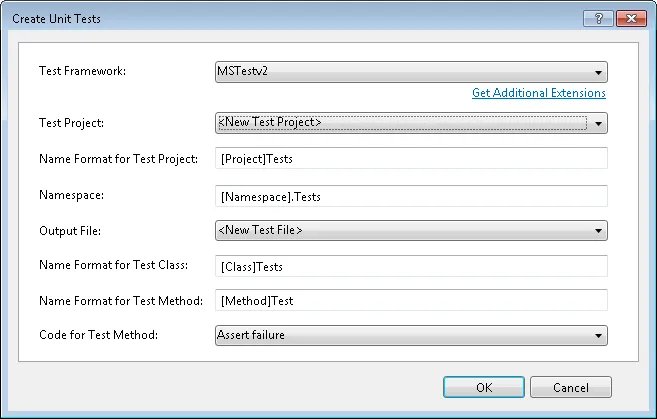Open the Assert failure code dropdown
The height and width of the screenshot is (419, 657).
pos(410,335)
